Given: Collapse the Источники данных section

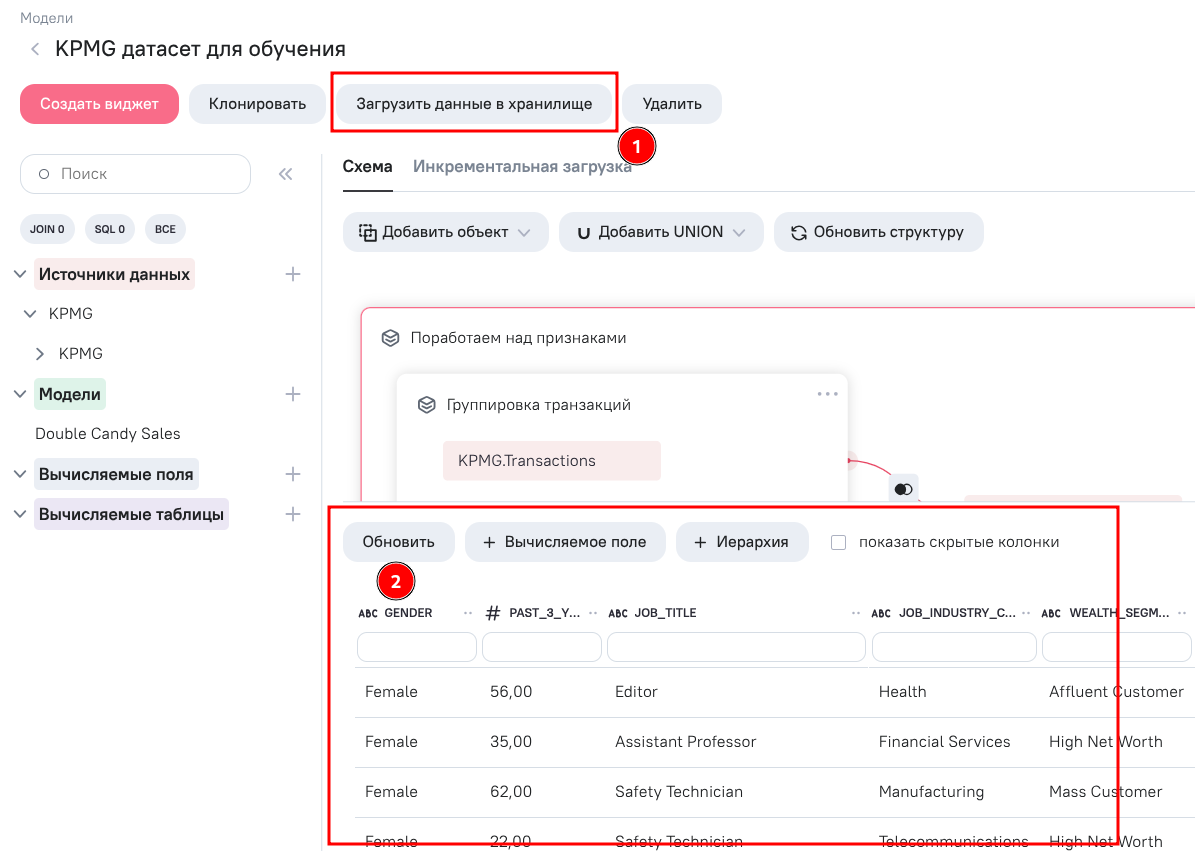Looking at the screenshot, I should 21,274.
